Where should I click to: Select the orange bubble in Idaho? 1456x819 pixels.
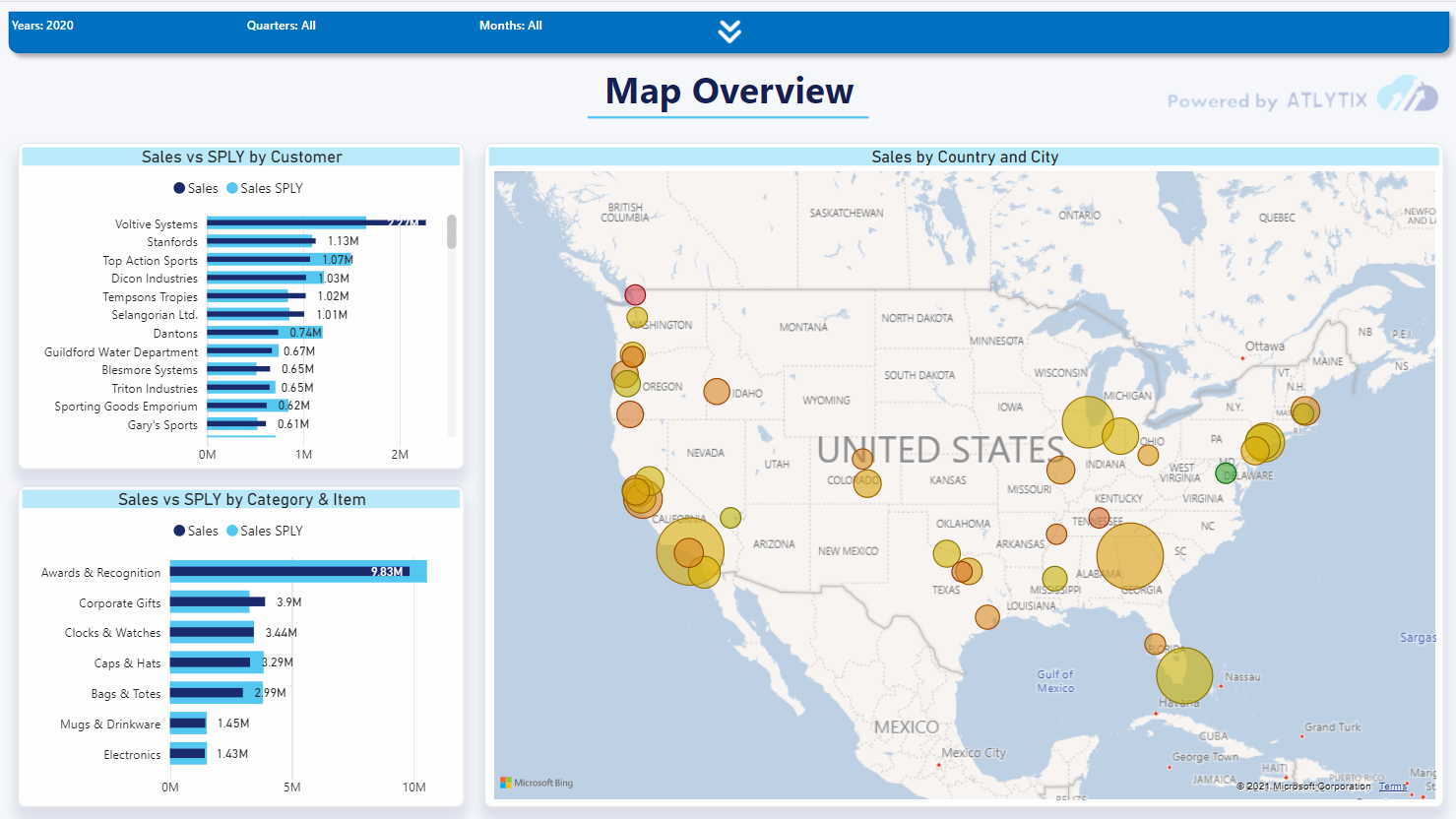(x=717, y=391)
